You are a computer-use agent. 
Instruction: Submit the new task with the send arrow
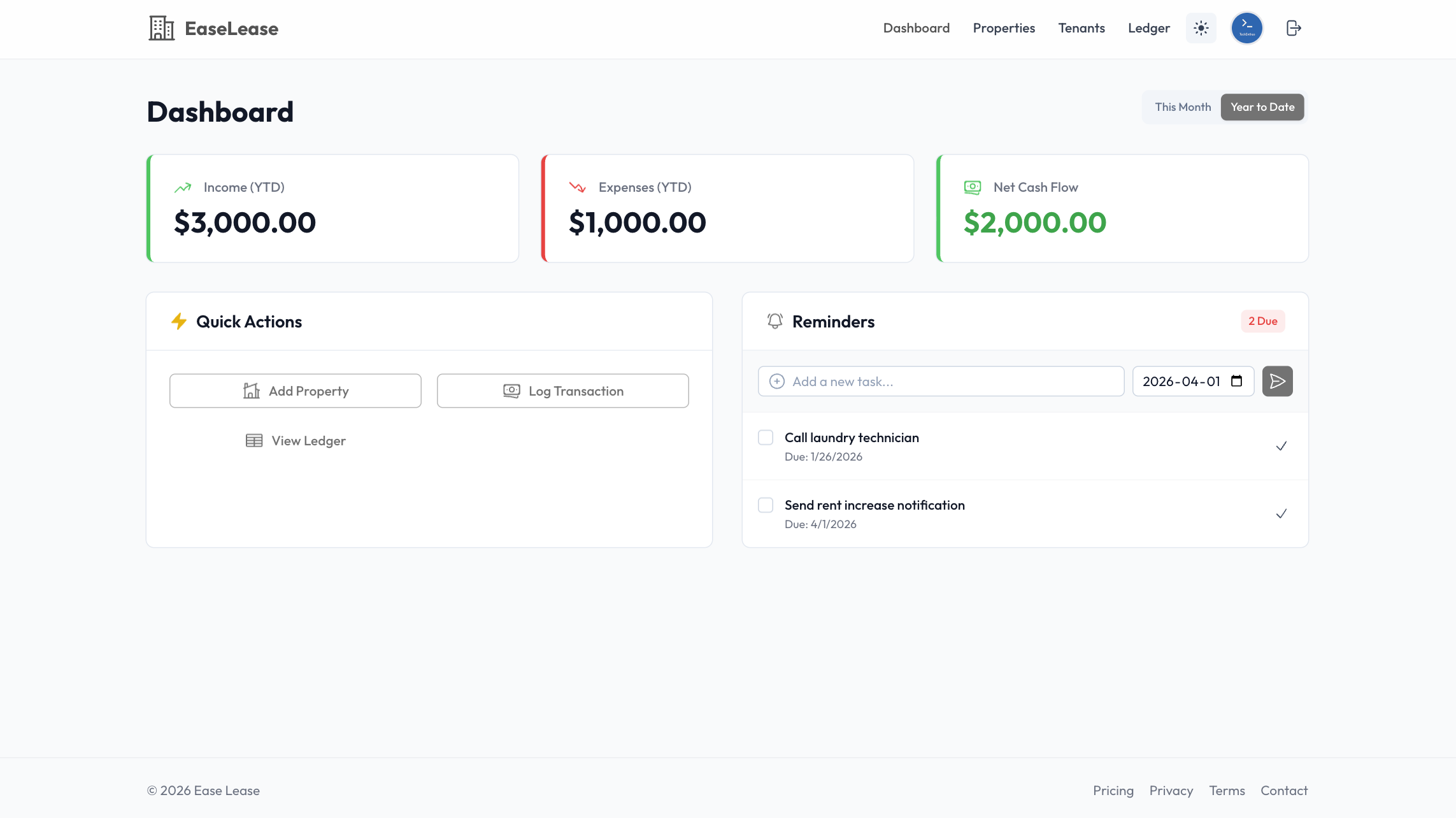[x=1277, y=381]
